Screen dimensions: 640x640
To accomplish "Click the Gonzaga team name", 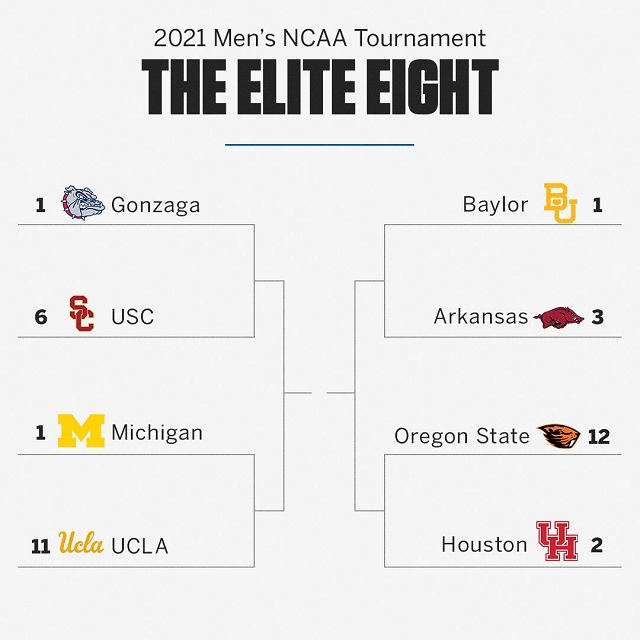I will 156,205.
